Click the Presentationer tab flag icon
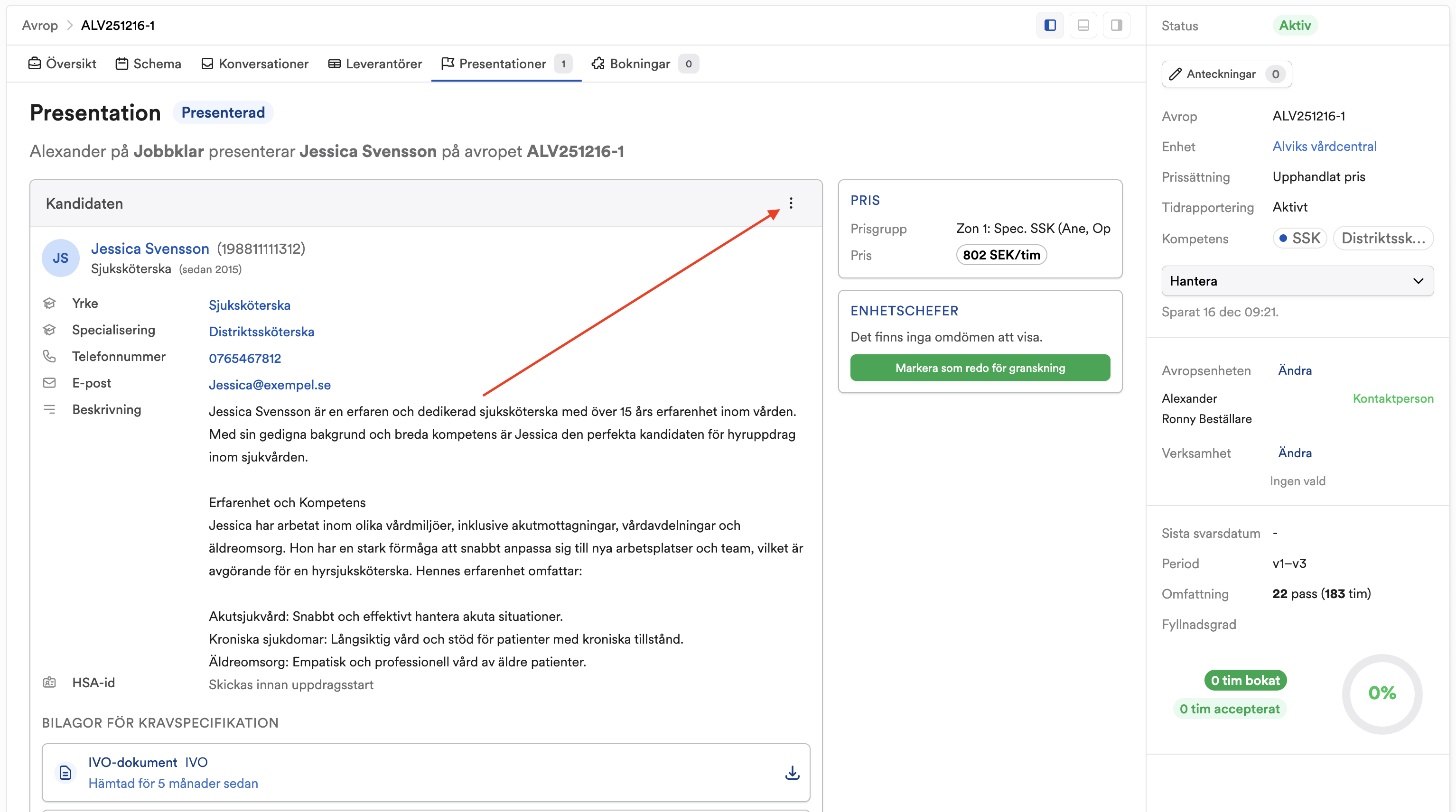 click(448, 63)
